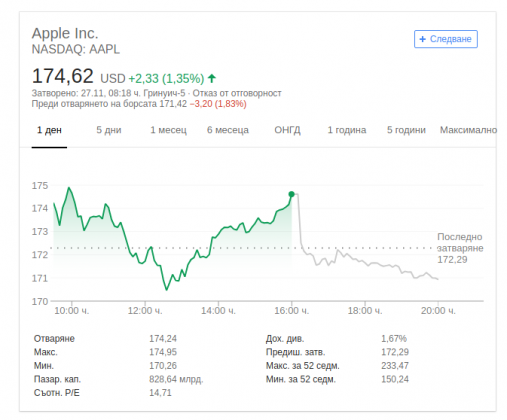Click the Дох. див. value 1,67%
Image resolution: width=507 pixels, height=420 pixels.
(394, 339)
